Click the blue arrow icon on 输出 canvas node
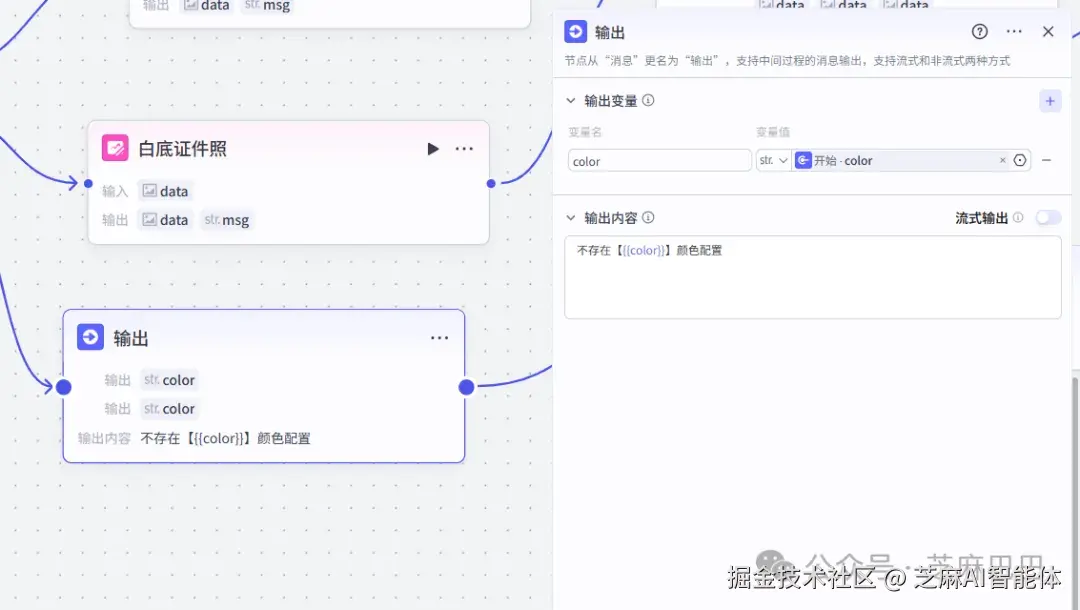The image size is (1080, 610). [90, 337]
